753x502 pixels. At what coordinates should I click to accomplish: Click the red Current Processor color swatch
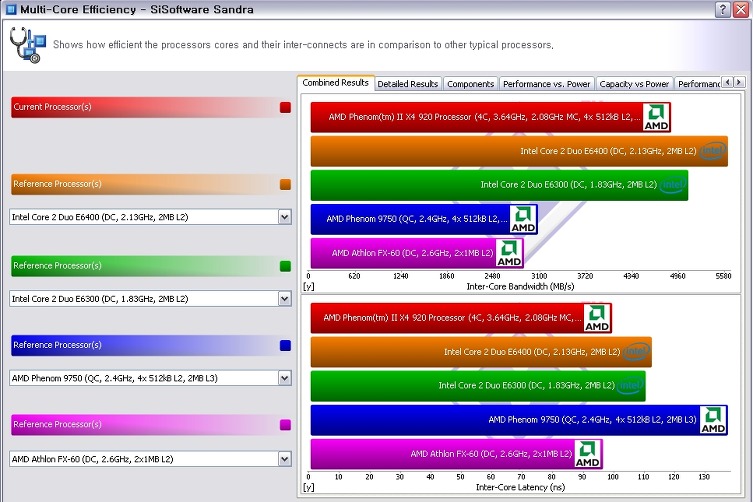point(285,107)
